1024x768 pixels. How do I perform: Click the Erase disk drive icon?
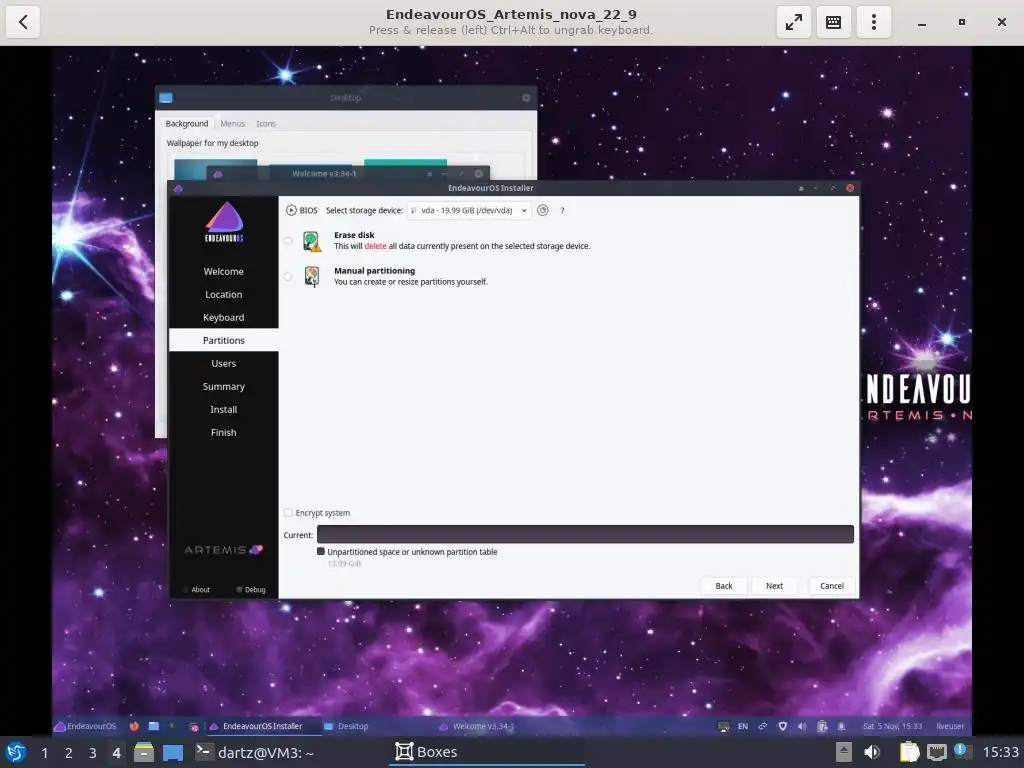(312, 241)
